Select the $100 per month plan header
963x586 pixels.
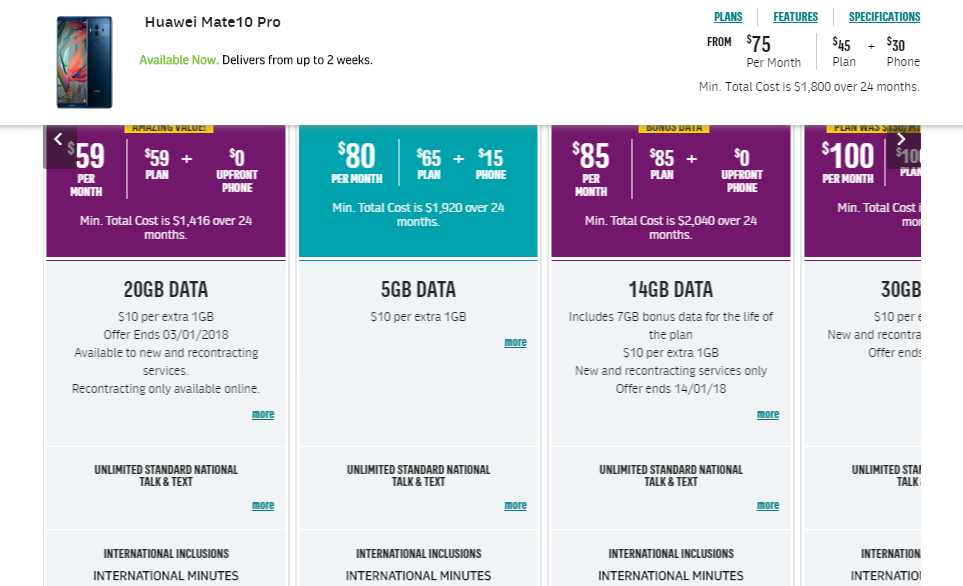[862, 191]
